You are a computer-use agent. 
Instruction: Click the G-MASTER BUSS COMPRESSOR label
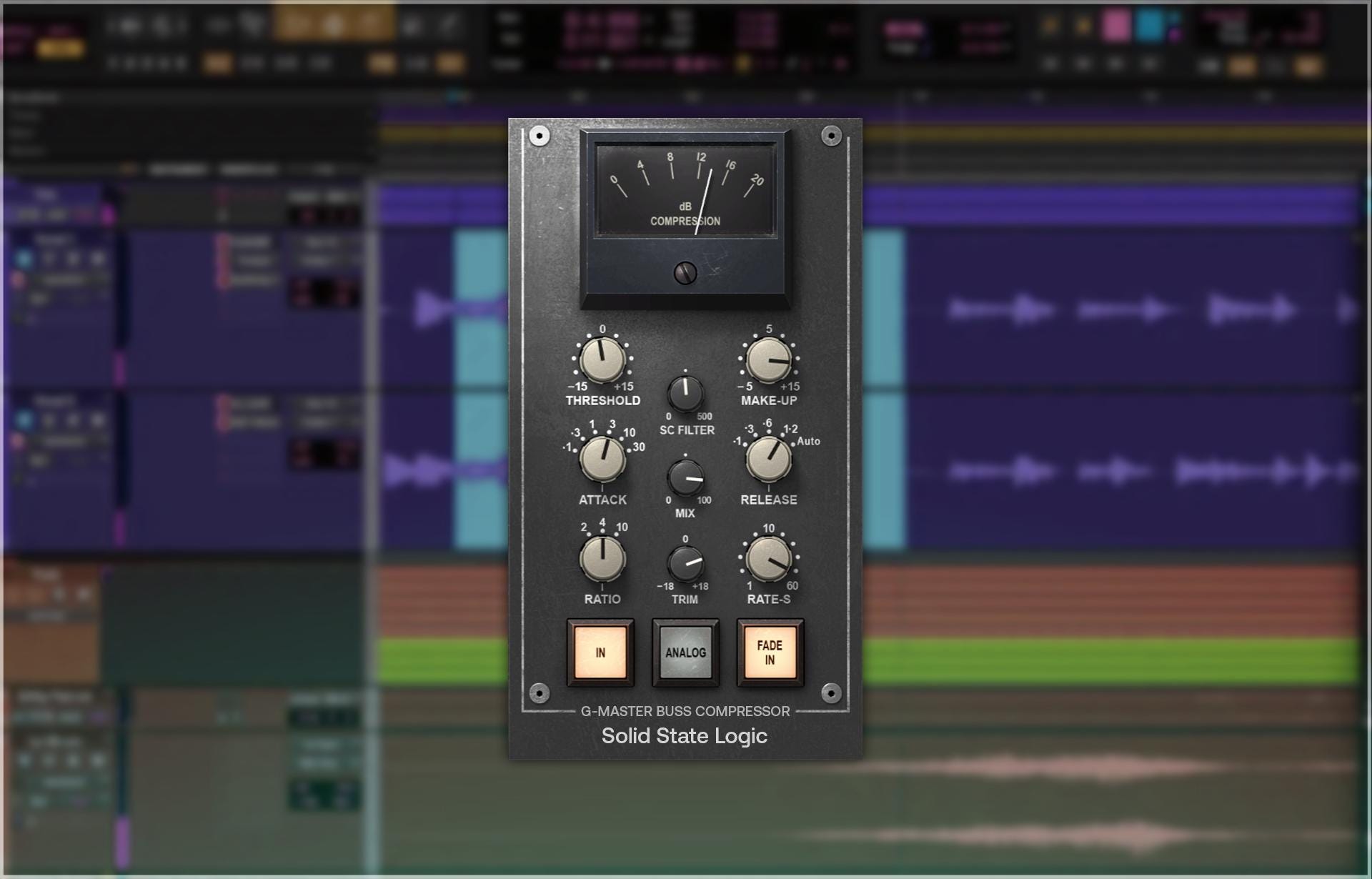point(685,711)
